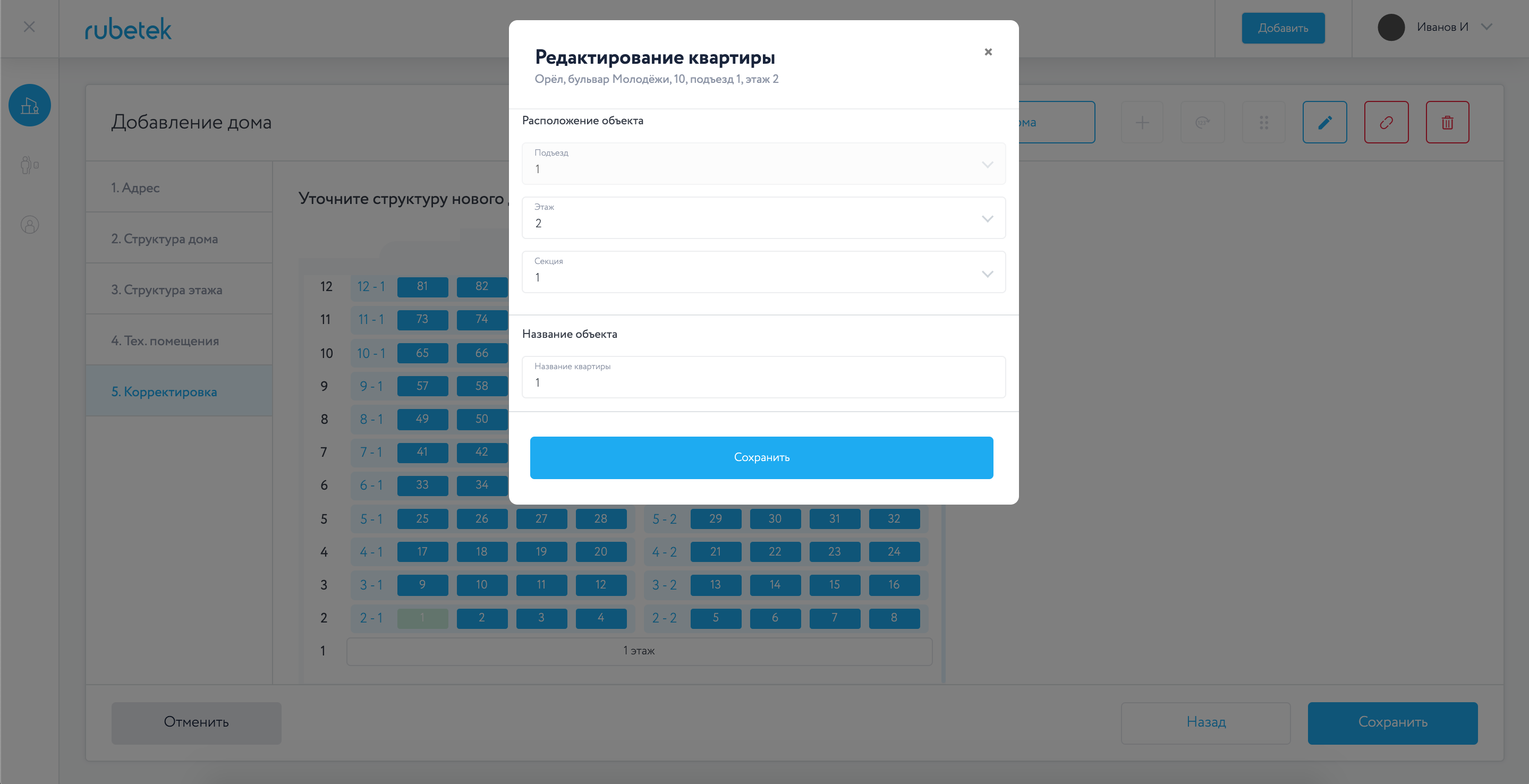Select apartment 3 on floor 2
This screenshot has width=1529, height=784.
pyautogui.click(x=541, y=618)
